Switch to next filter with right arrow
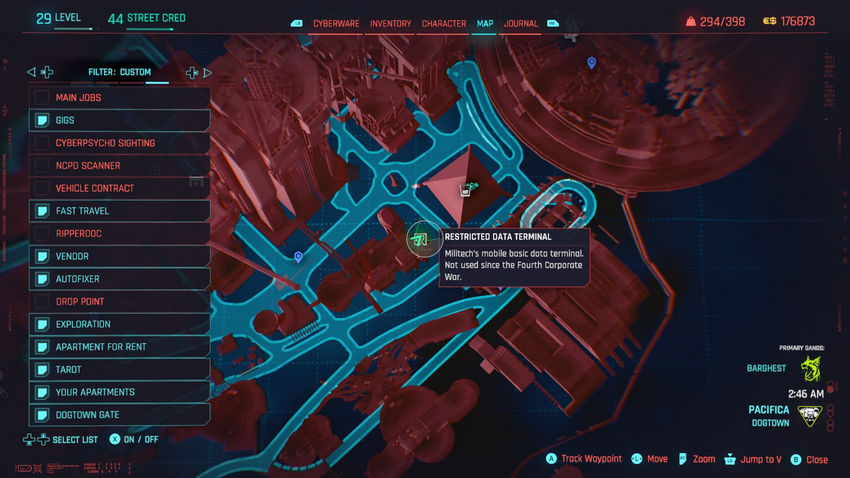The height and width of the screenshot is (478, 850). [208, 72]
